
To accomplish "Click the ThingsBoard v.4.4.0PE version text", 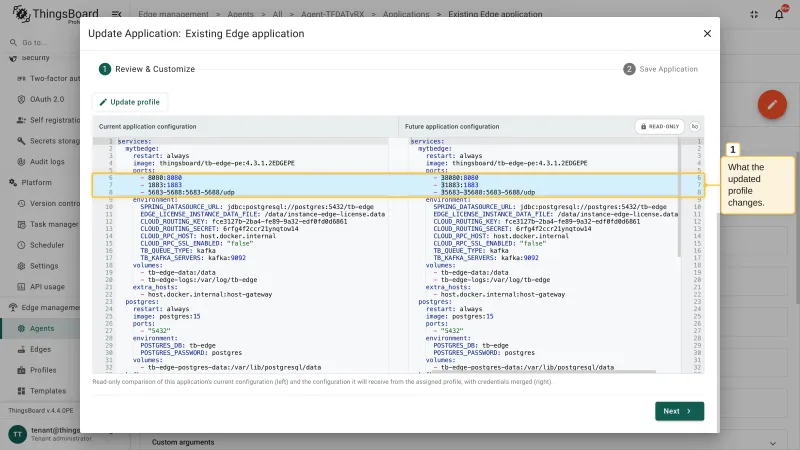I will (41, 410).
